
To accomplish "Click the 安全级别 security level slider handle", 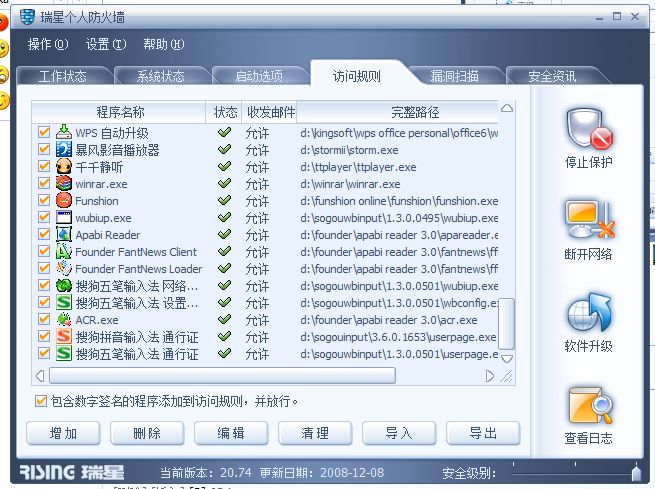I will click(636, 473).
